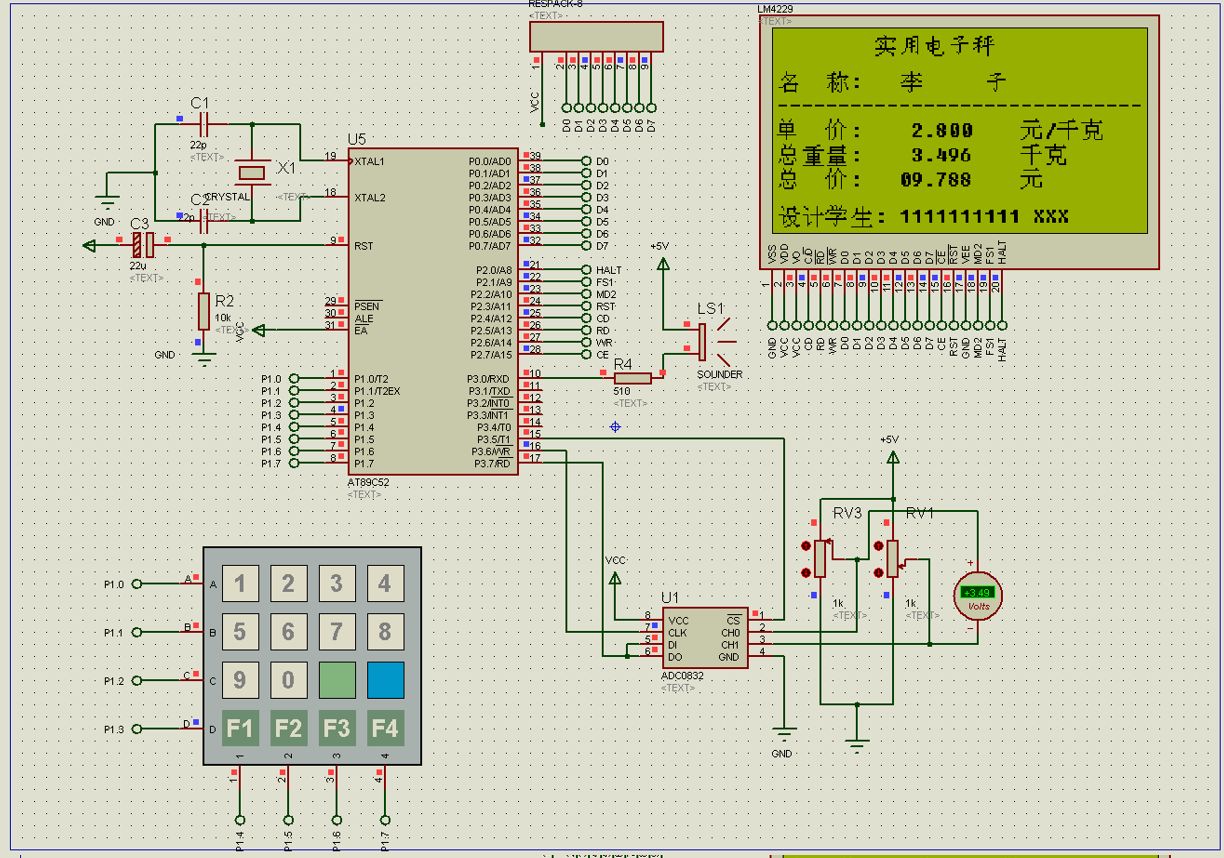Click the LM4229 label above the LCD
Screen dimensions: 1224x858
tap(776, 9)
